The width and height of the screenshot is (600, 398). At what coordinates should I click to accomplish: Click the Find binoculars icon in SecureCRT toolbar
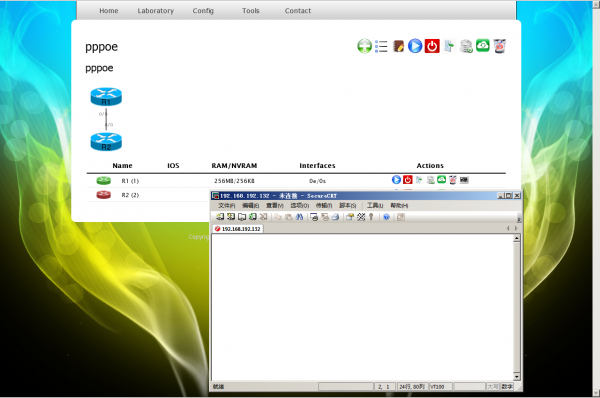[300, 217]
